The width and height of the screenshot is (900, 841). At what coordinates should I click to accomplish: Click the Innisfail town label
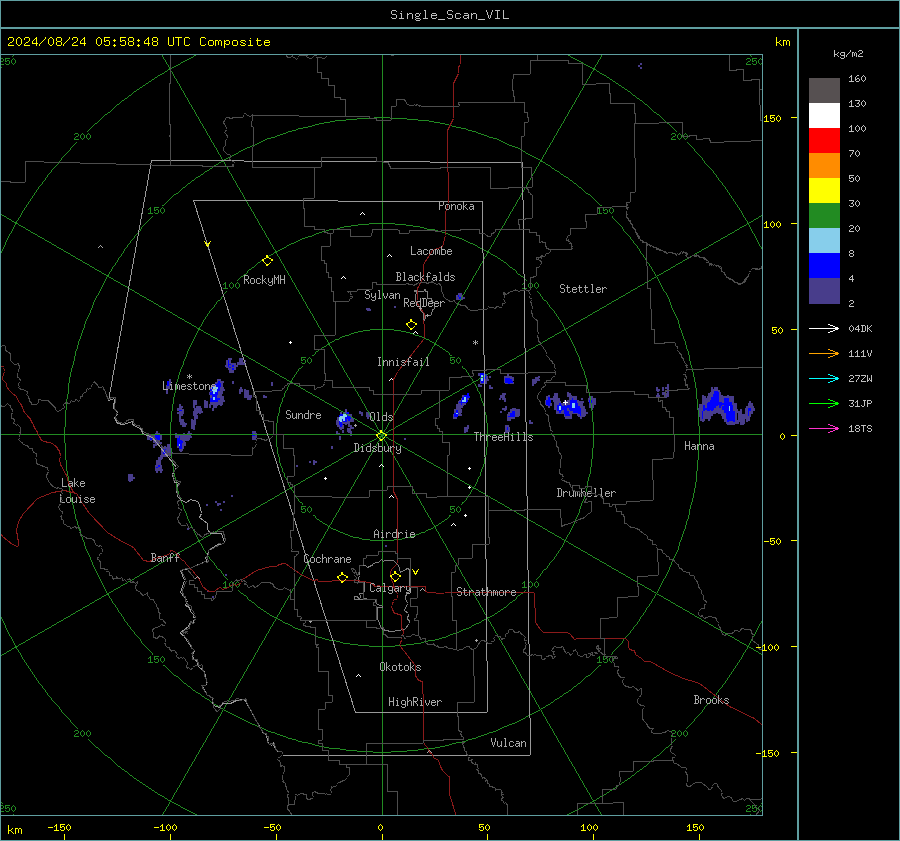point(403,362)
